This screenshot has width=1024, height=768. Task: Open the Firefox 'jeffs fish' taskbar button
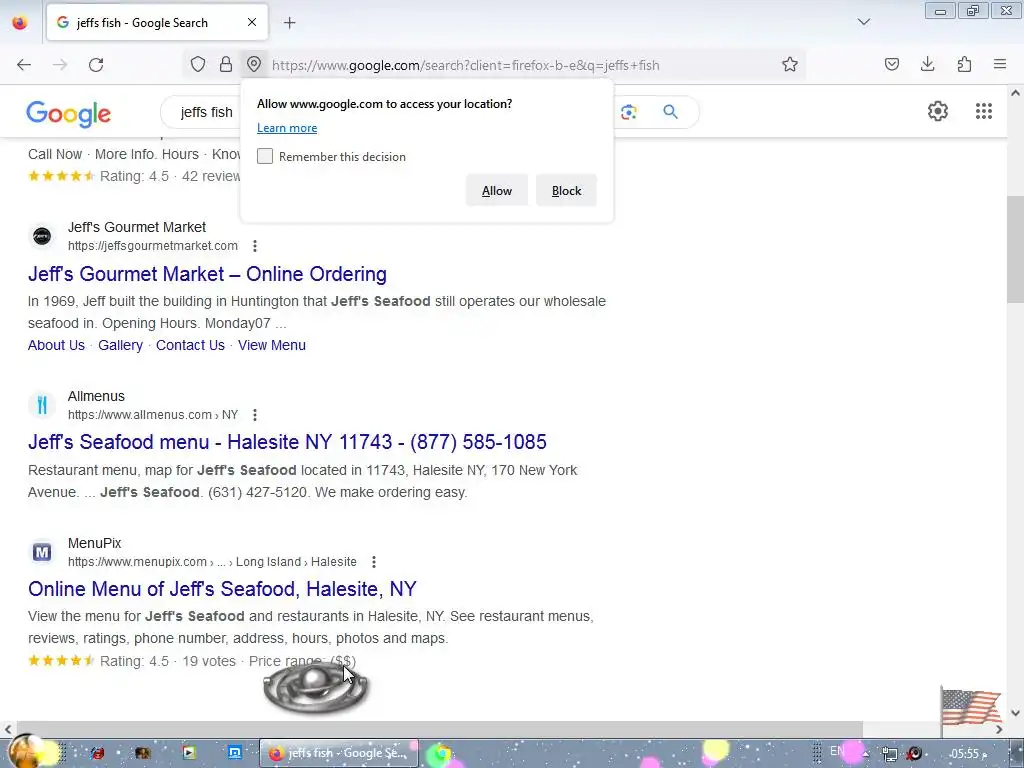[x=338, y=753]
